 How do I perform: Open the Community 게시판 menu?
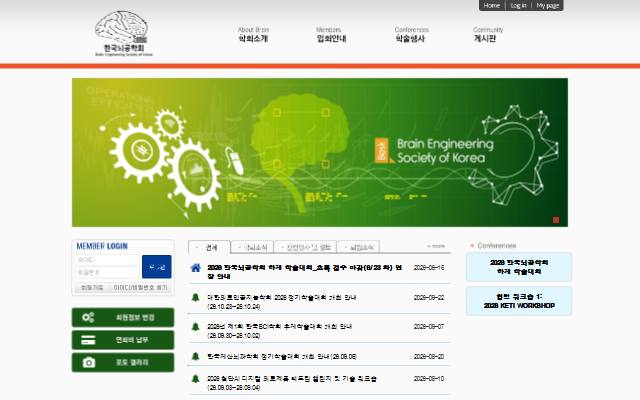[x=487, y=35]
